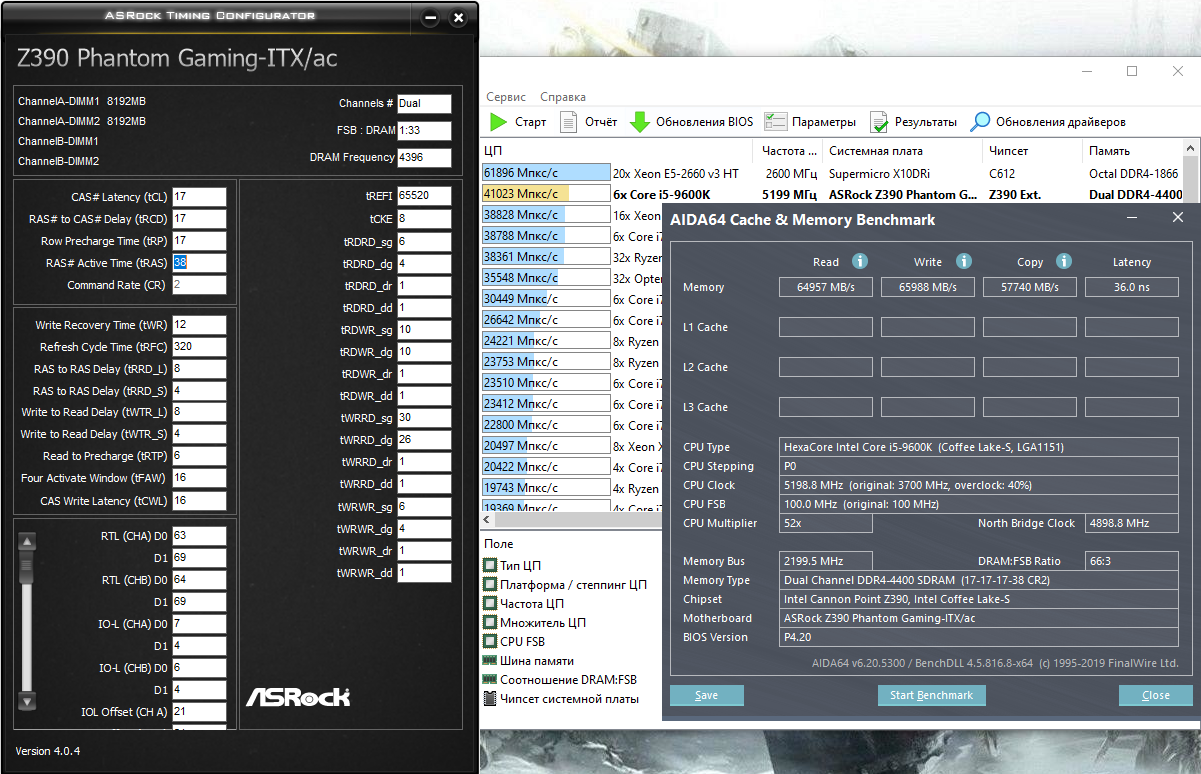Click the tREFI value field

pyautogui.click(x=424, y=195)
